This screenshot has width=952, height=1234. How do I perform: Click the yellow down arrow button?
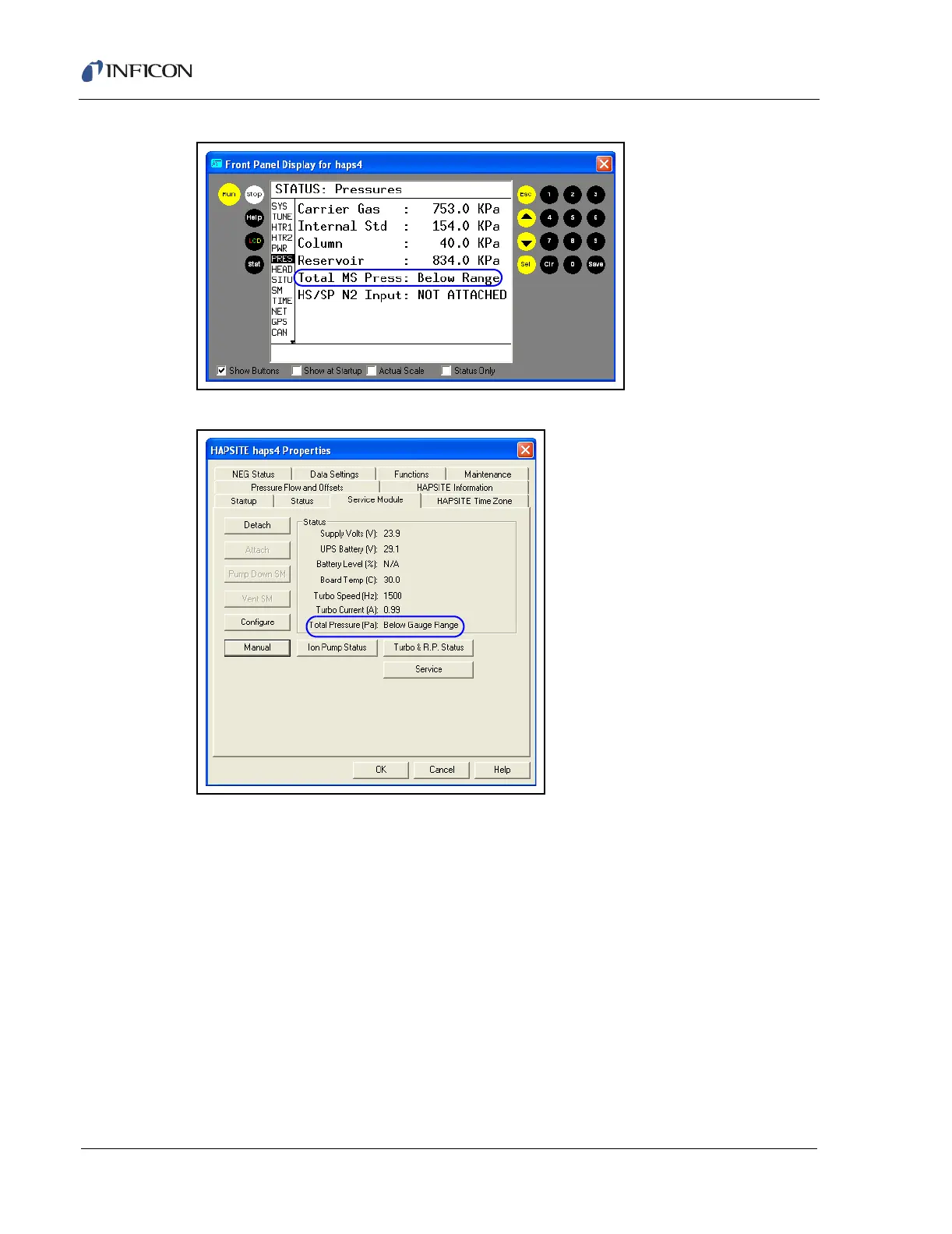pos(527,242)
